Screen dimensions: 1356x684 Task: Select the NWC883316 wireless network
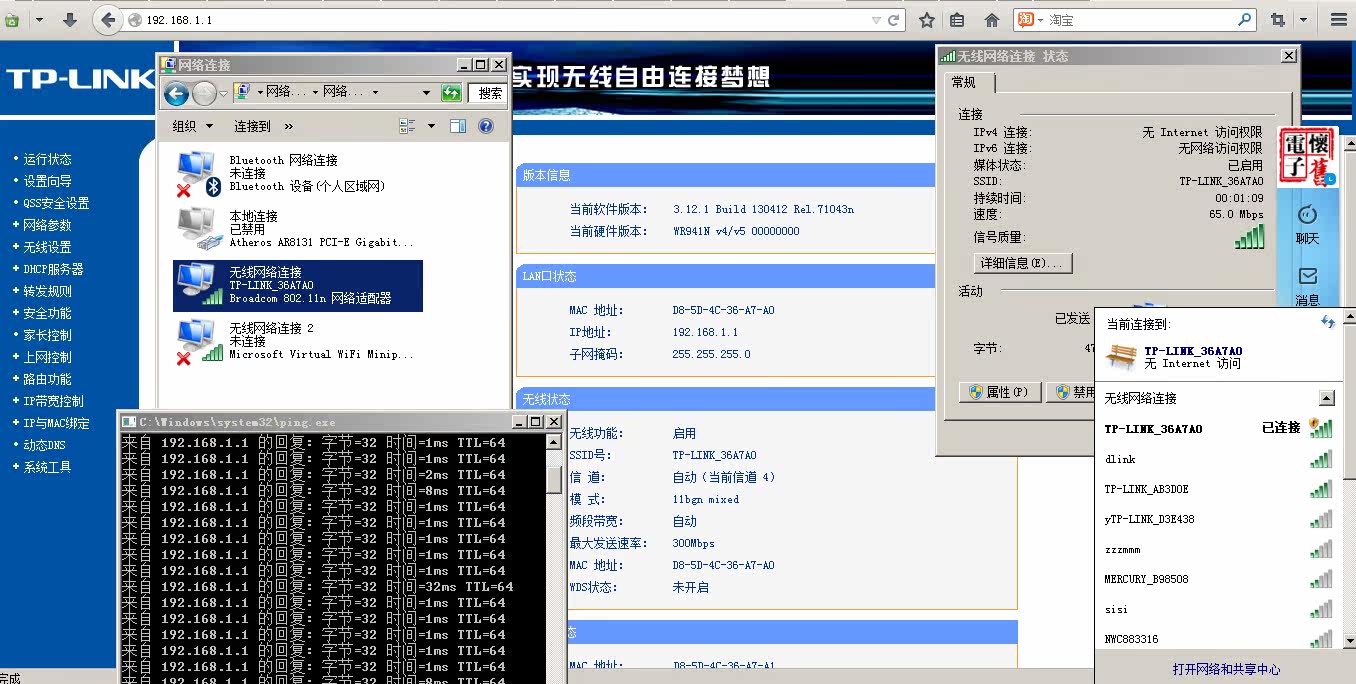[1218, 639]
